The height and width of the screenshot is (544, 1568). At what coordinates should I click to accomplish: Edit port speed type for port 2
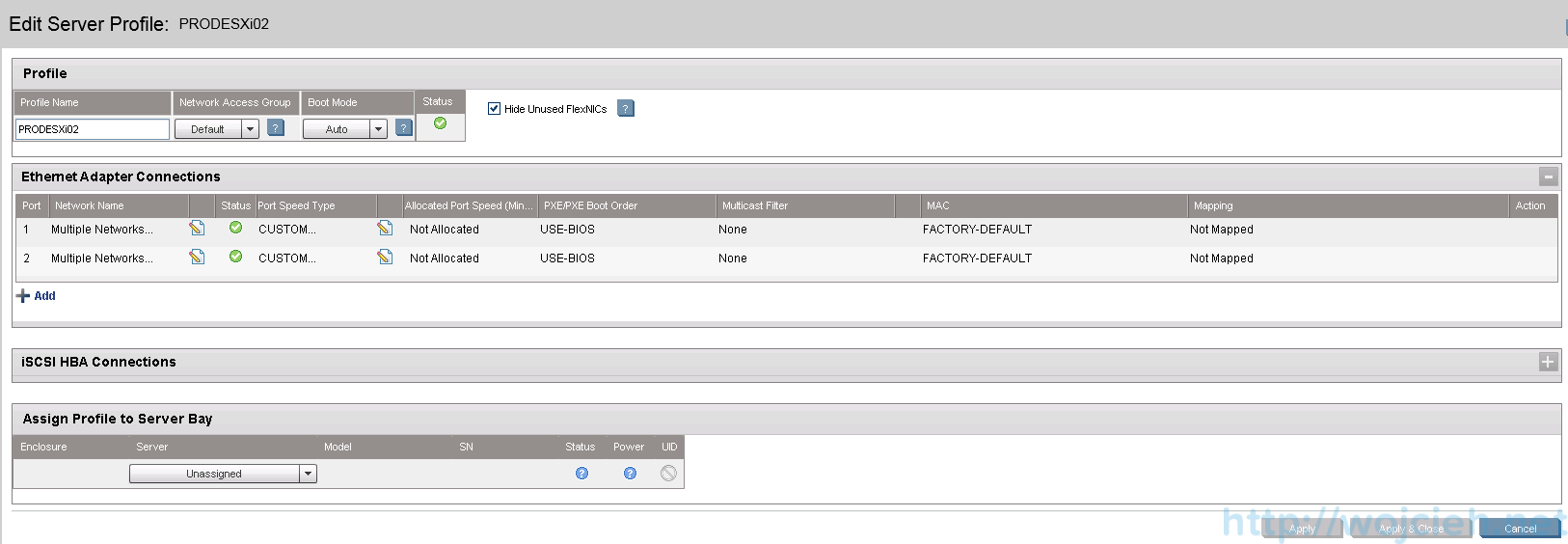pos(385,258)
